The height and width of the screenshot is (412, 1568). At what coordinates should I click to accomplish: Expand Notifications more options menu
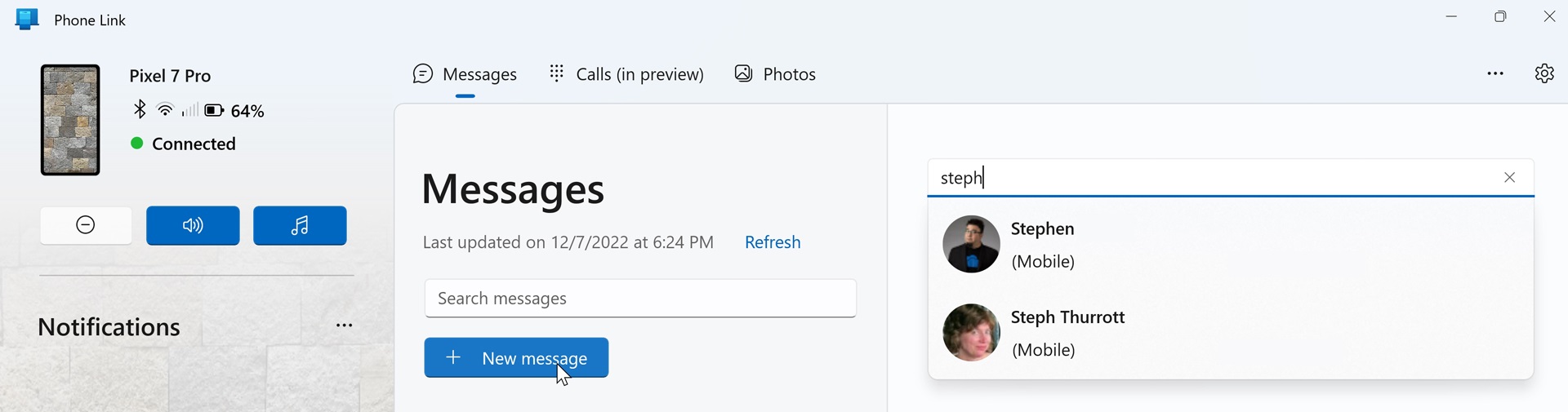[x=345, y=326]
